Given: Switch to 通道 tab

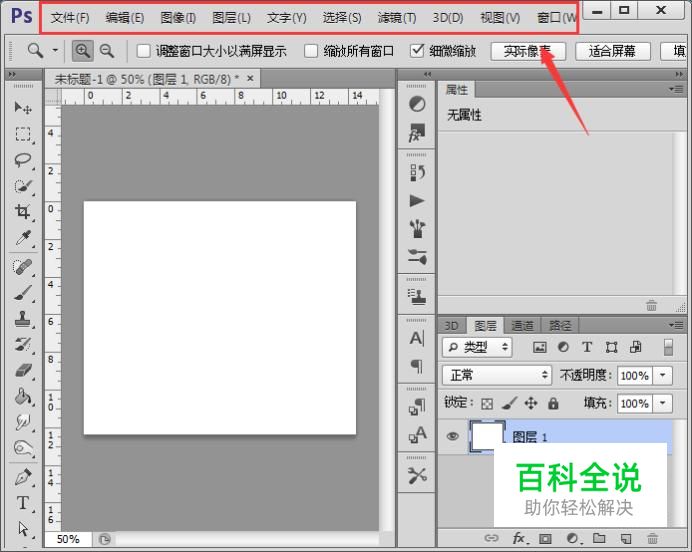Looking at the screenshot, I should [523, 326].
